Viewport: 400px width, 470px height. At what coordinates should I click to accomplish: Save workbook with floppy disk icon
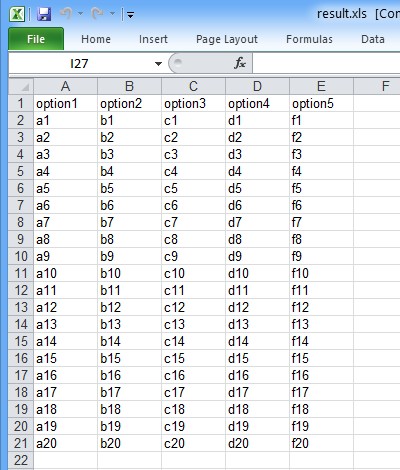(x=44, y=14)
